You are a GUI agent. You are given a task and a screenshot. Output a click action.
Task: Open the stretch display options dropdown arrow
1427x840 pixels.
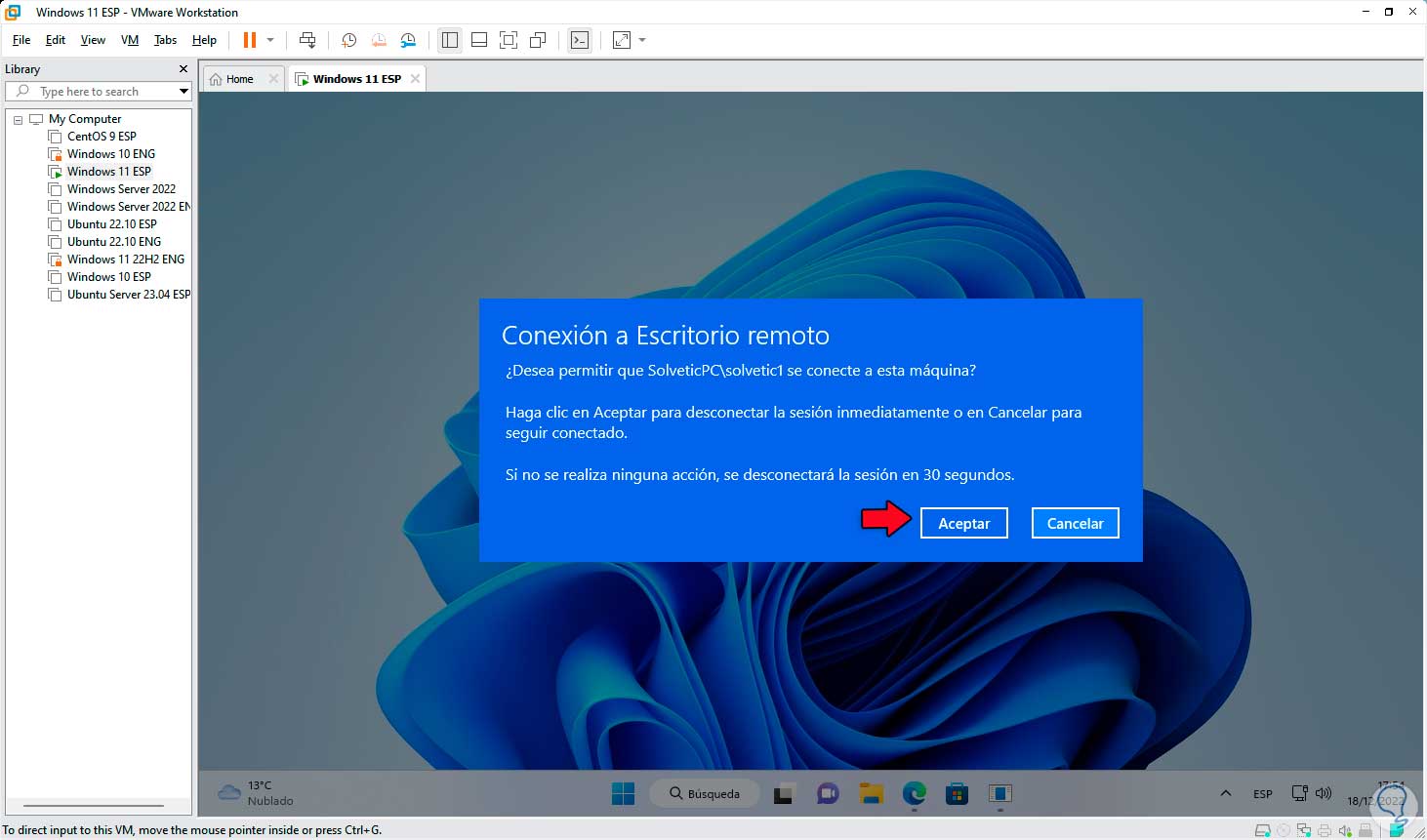642,40
